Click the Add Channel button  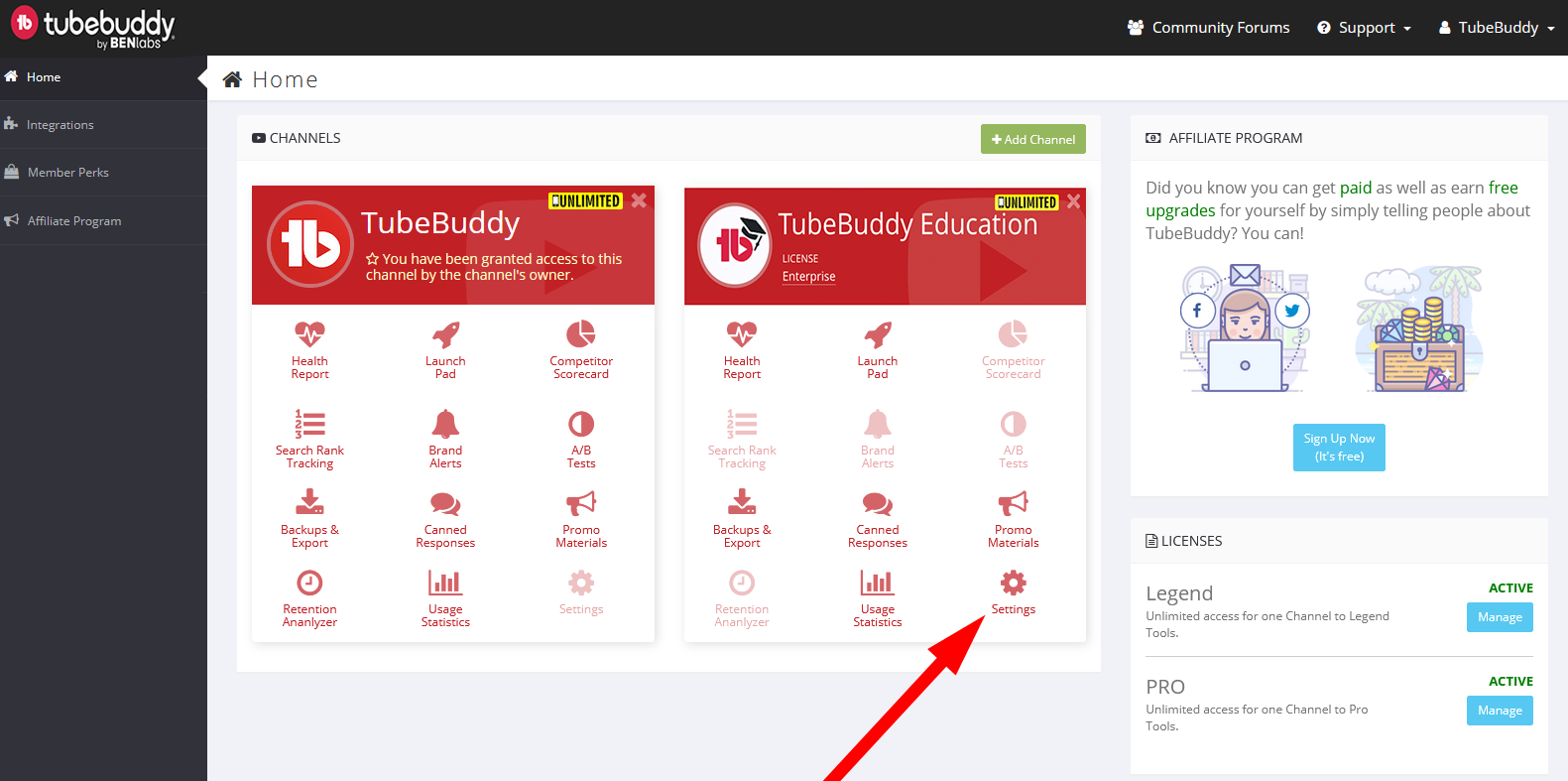[1033, 139]
